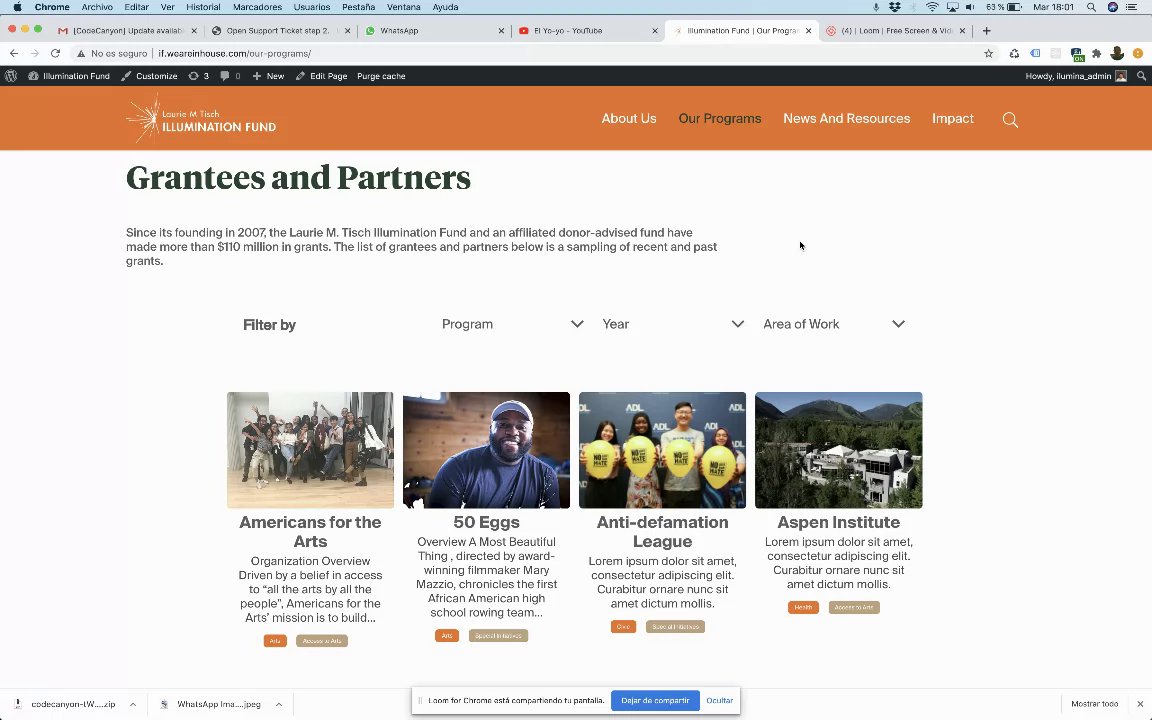
Task: Reload the page with refresh icon
Action: (x=55, y=53)
